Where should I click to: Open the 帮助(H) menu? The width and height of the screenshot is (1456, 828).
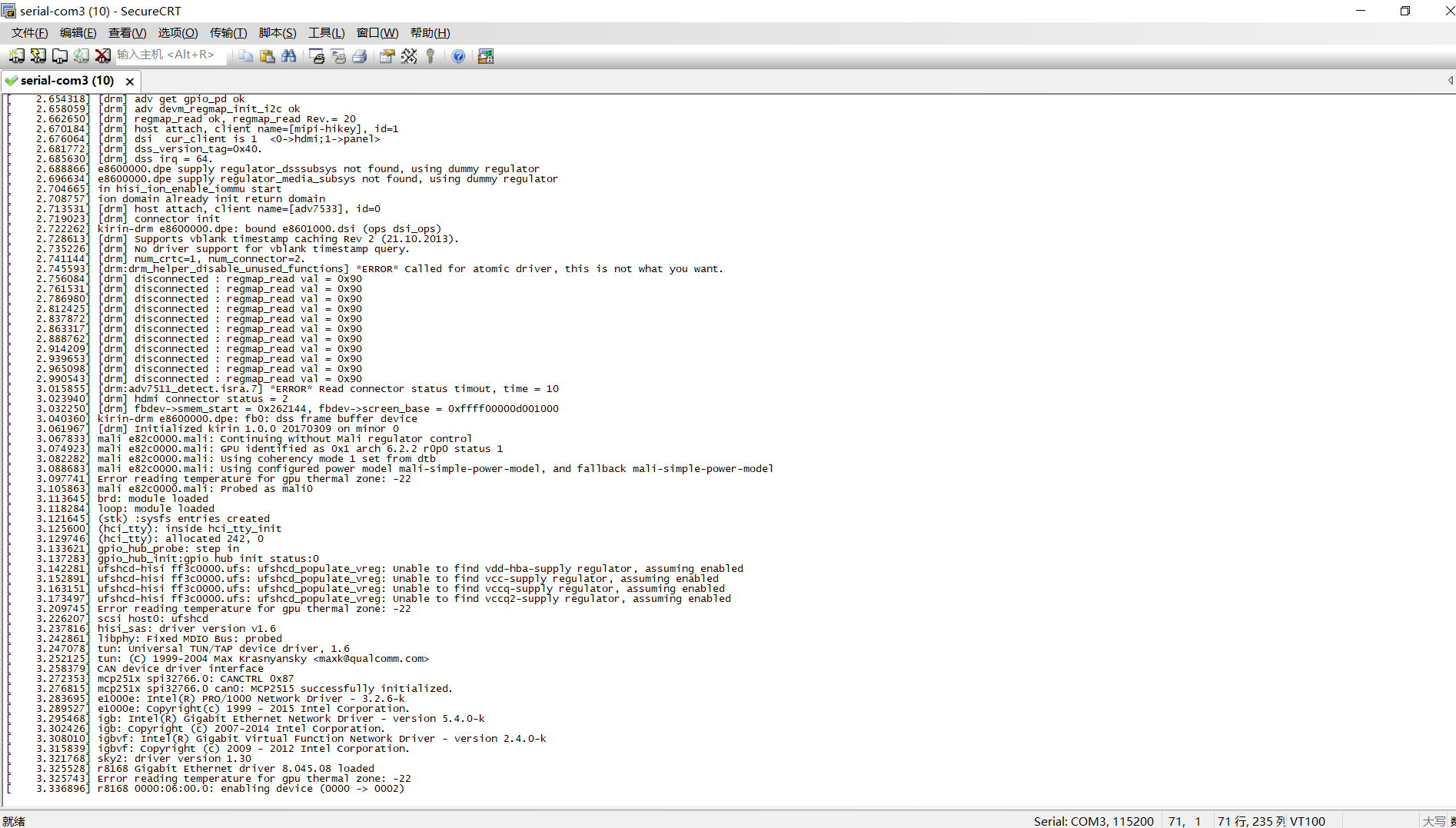(430, 33)
